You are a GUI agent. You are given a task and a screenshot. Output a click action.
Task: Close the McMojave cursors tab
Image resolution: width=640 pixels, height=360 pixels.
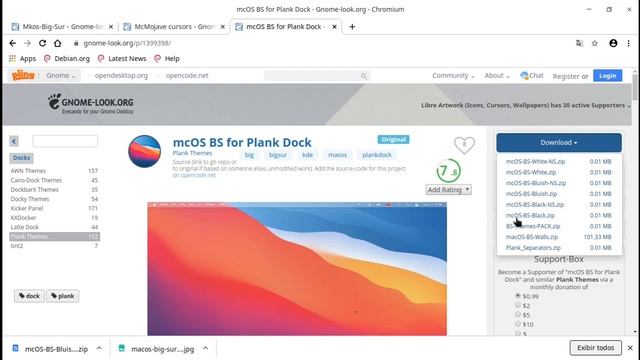pos(222,27)
